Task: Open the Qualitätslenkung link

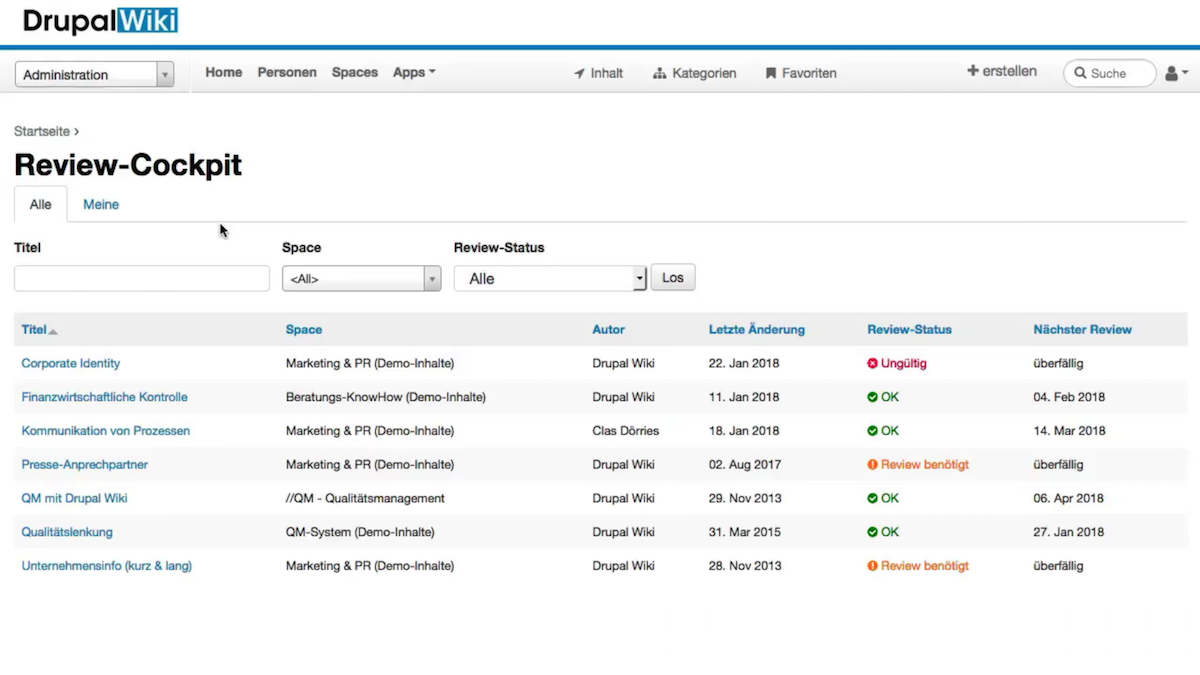Action: (x=67, y=532)
